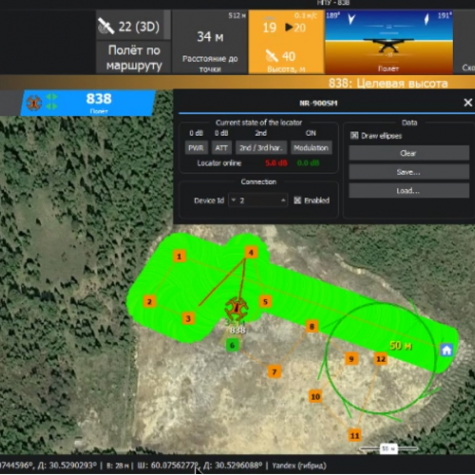This screenshot has width=475, height=475.
Task: Click drone icon in 838 vehicle tab
Action: coord(34,103)
